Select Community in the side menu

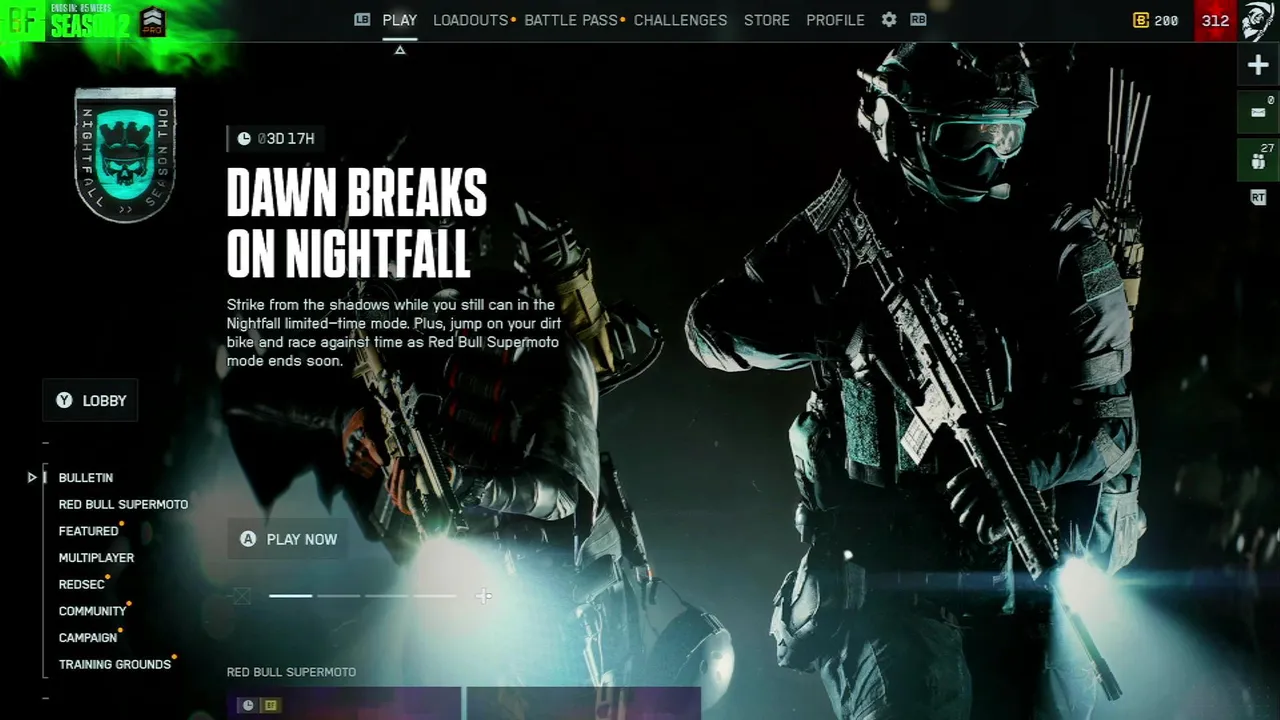point(93,611)
